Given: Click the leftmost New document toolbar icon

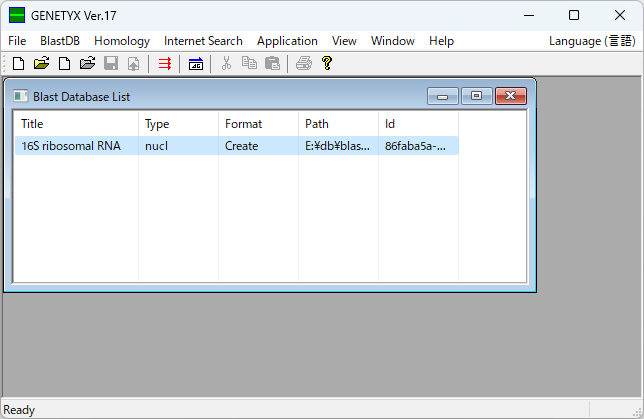Looking at the screenshot, I should pyautogui.click(x=18, y=63).
